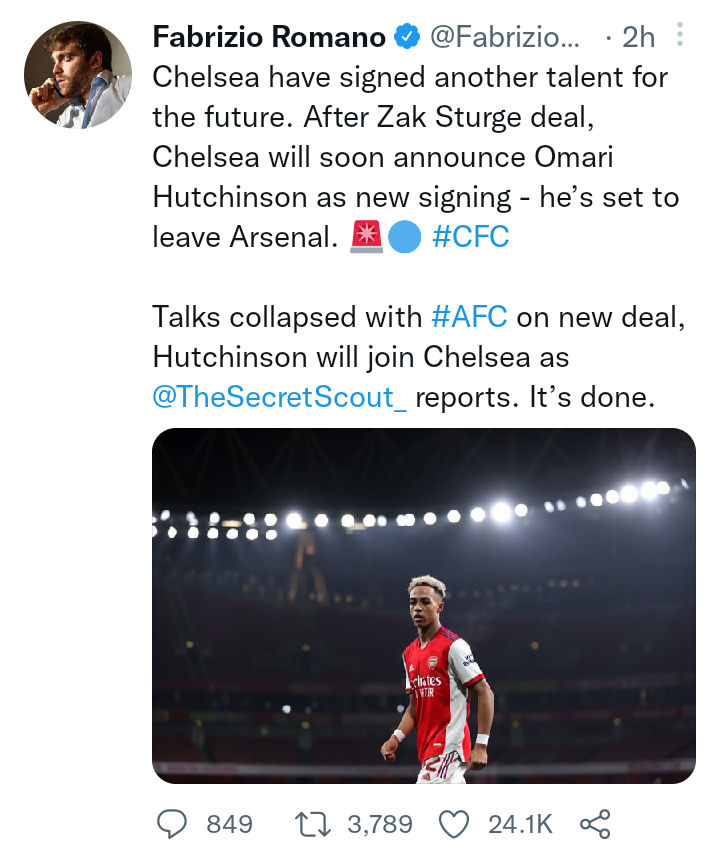
Task: Click the blue circle emoji
Action: [x=405, y=237]
